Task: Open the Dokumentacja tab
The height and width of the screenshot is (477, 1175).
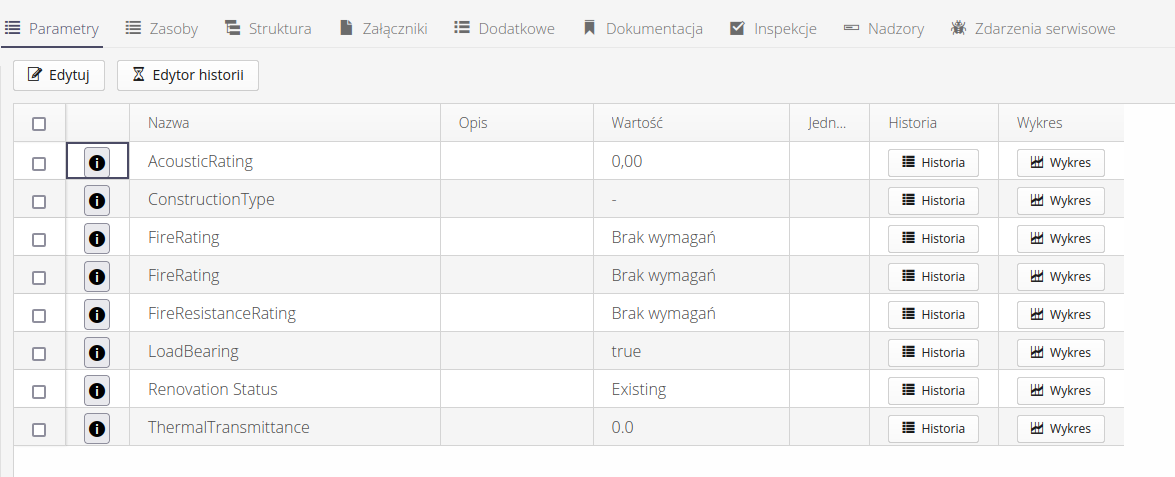Action: 643,29
